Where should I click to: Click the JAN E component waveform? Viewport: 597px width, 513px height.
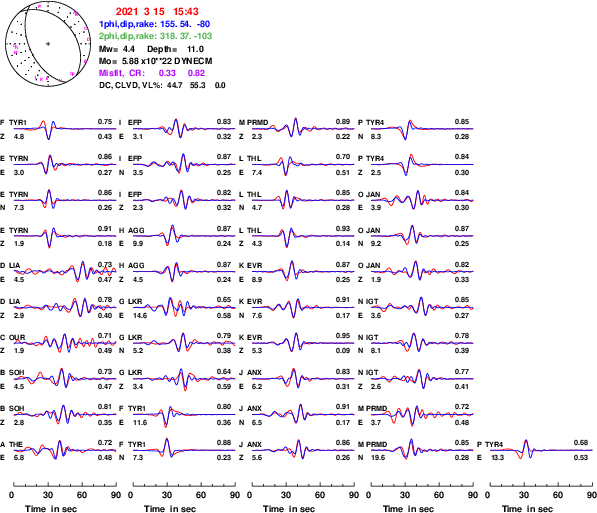coord(422,200)
